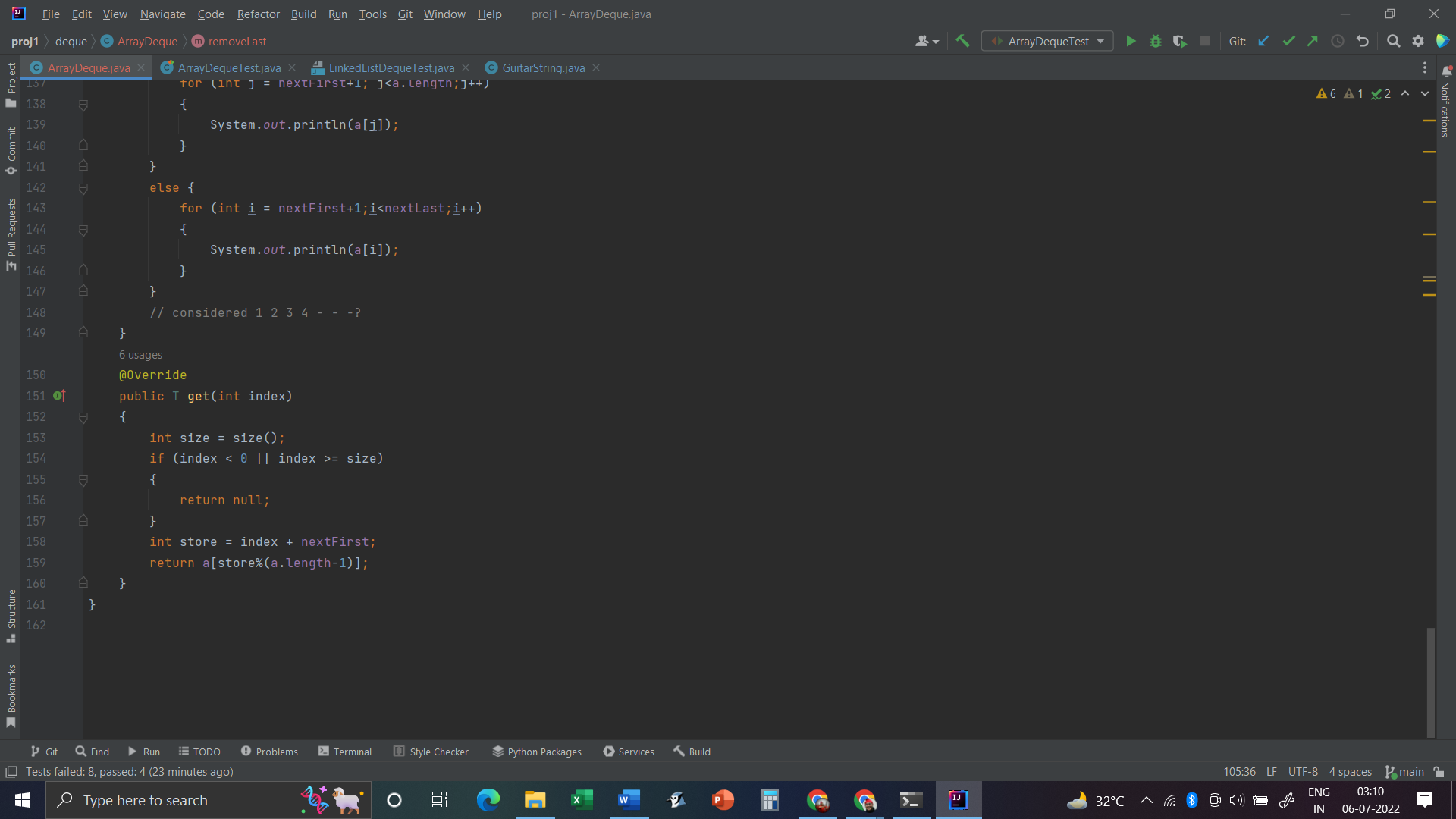The width and height of the screenshot is (1456, 819).
Task: Click the Build project hammer icon
Action: point(962,42)
